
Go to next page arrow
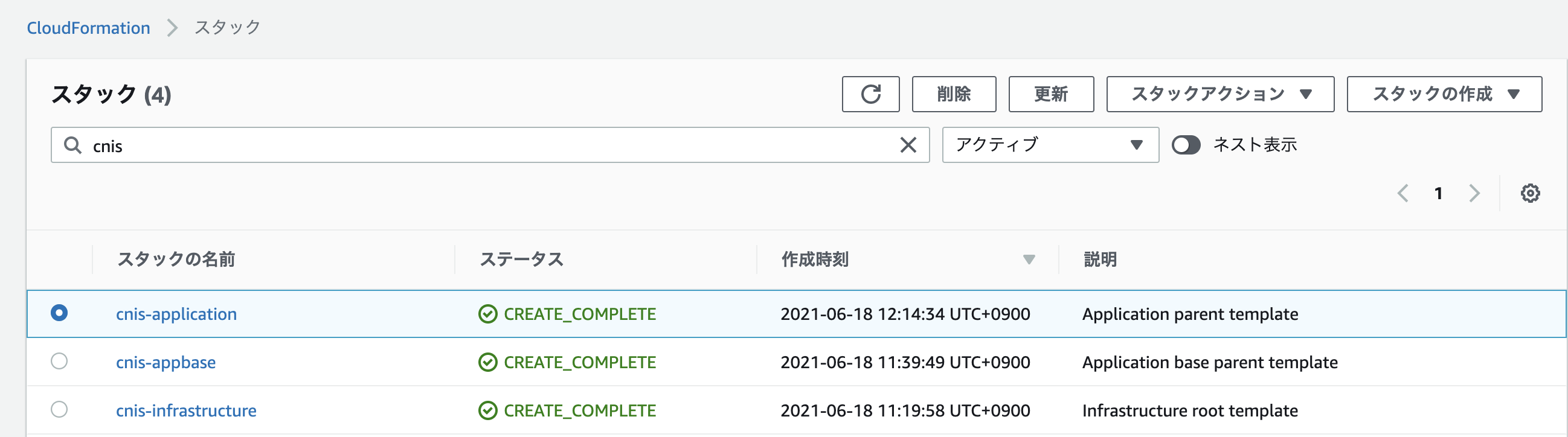(x=1474, y=194)
